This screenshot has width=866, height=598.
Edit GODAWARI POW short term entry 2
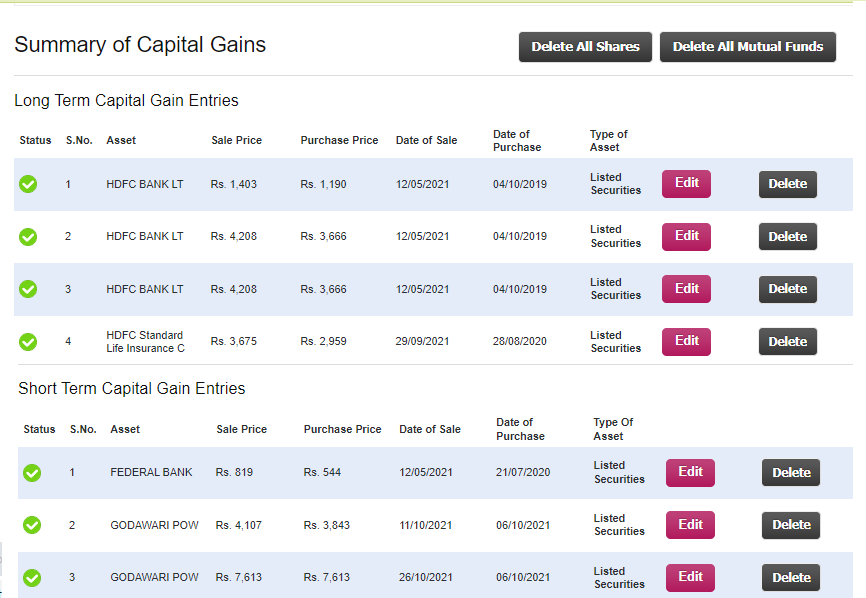[x=690, y=524]
